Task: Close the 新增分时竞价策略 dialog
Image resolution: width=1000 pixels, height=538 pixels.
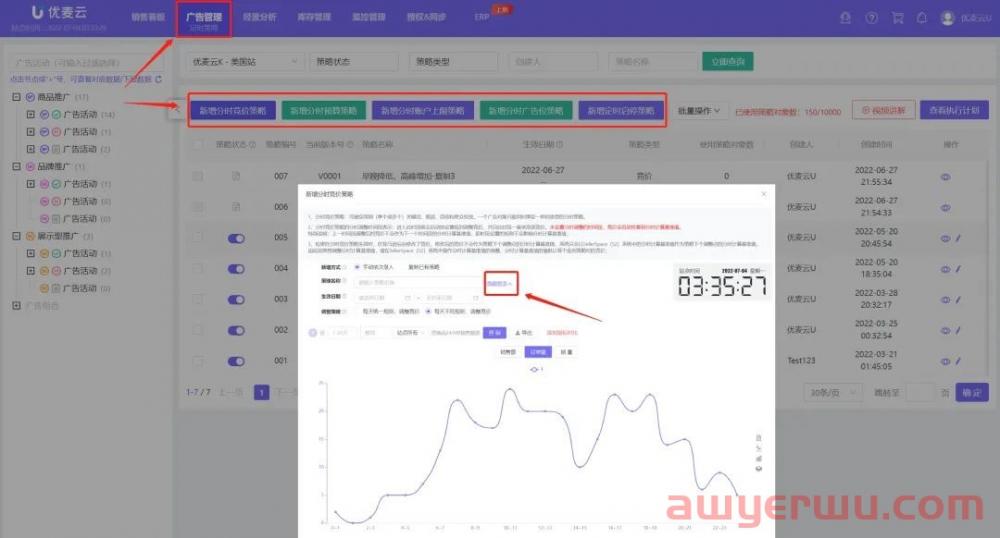Action: [764, 194]
